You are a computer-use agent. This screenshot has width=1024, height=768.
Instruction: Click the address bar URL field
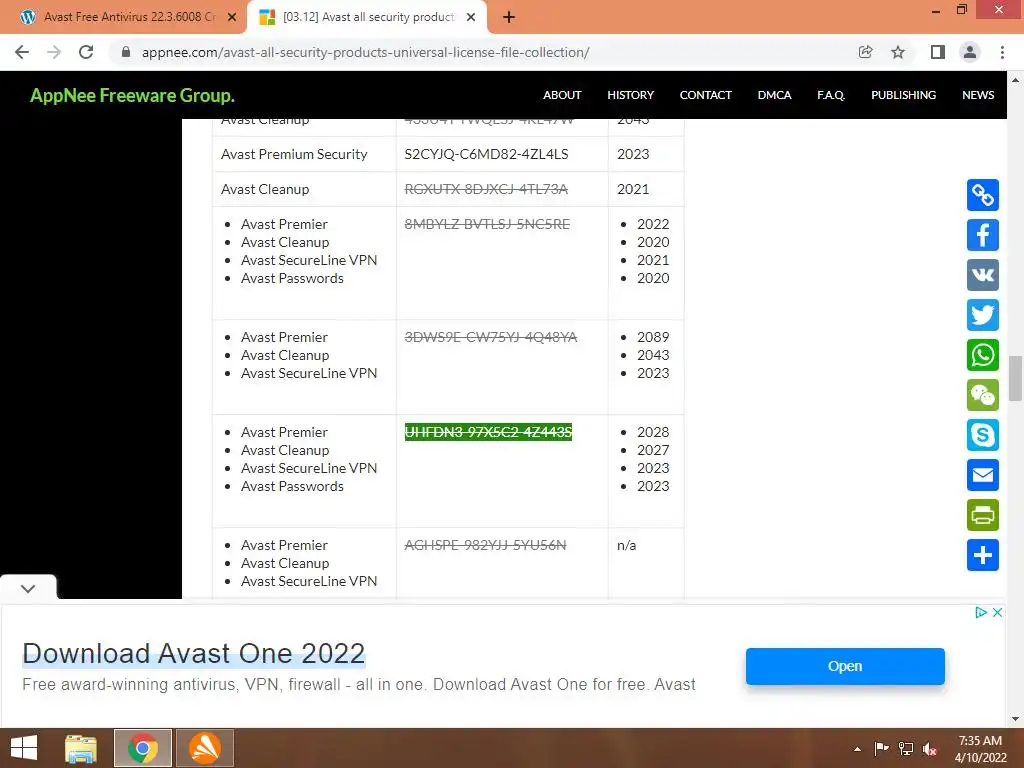click(x=483, y=52)
